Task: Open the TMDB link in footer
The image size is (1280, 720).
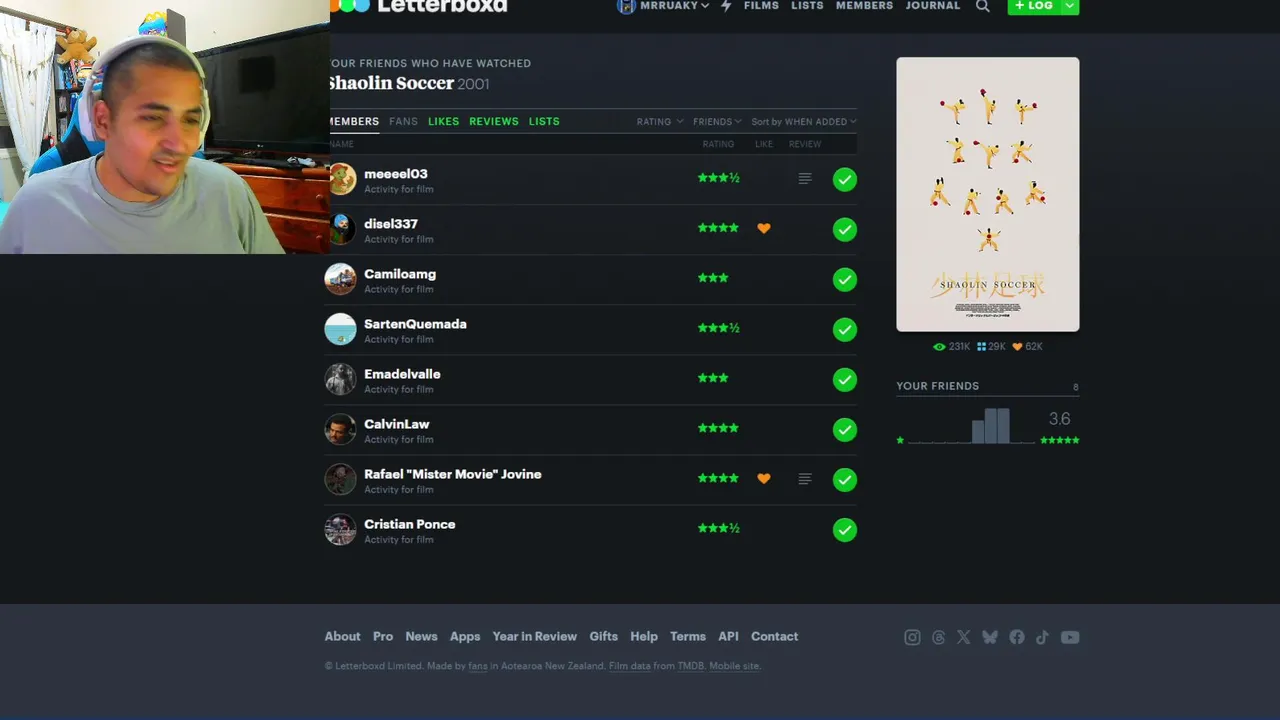Action: 691,666
